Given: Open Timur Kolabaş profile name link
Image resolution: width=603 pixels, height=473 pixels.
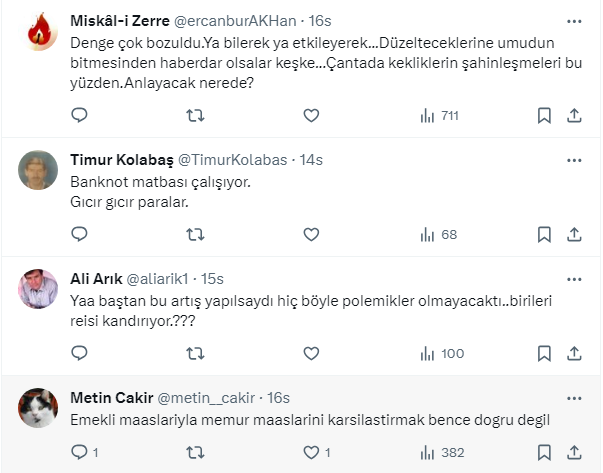Looking at the screenshot, I should [x=122, y=160].
